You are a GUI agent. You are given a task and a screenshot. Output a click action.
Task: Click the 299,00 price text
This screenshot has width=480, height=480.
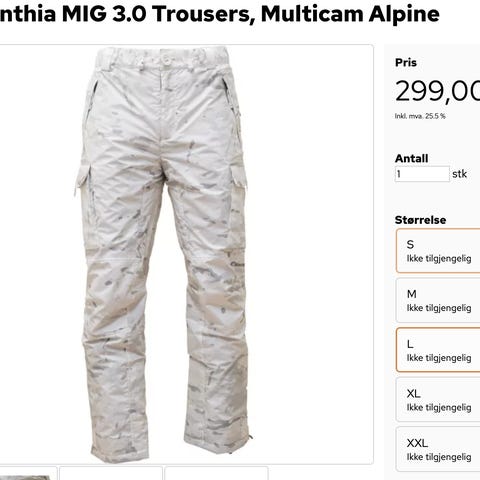(437, 91)
